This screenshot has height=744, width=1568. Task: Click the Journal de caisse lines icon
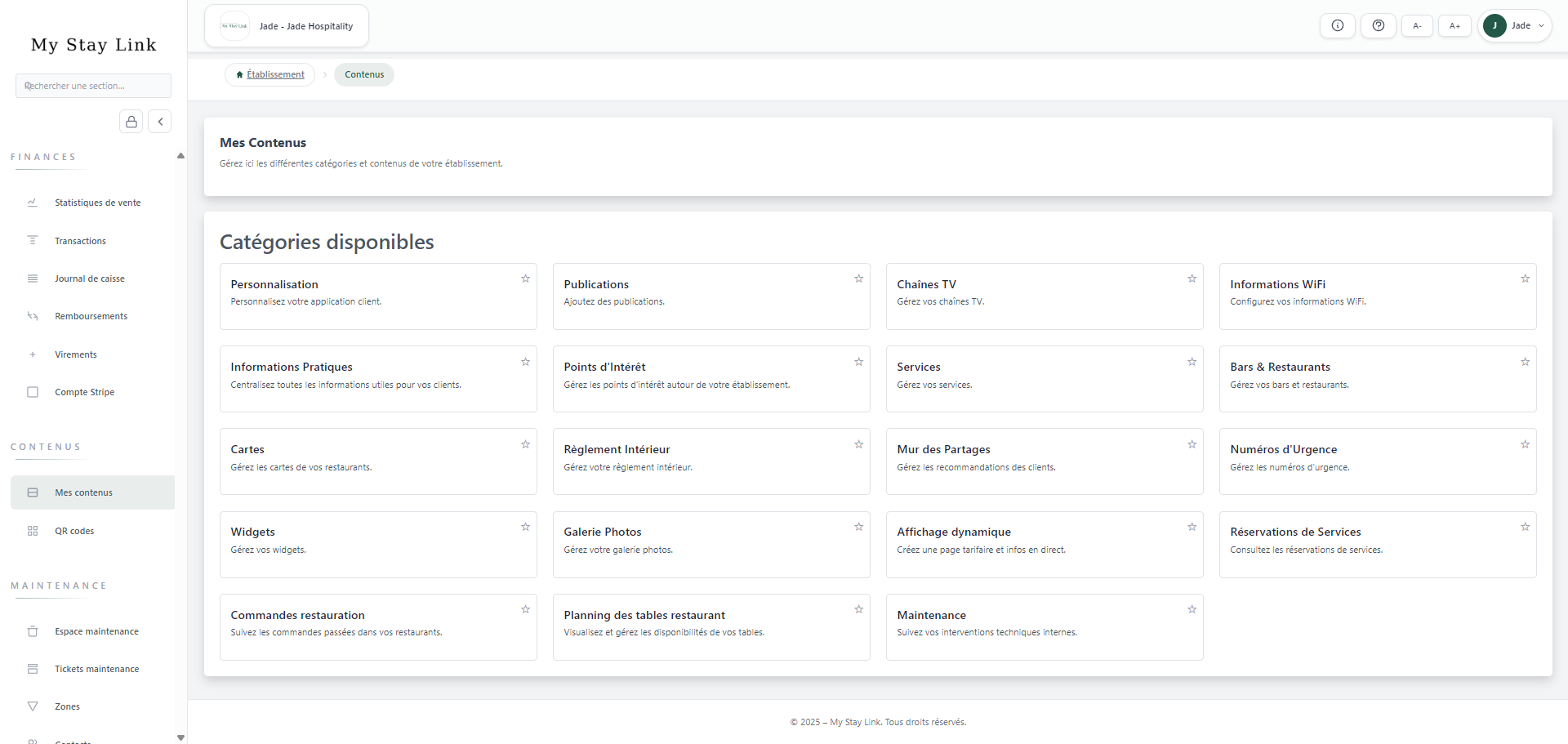(32, 278)
